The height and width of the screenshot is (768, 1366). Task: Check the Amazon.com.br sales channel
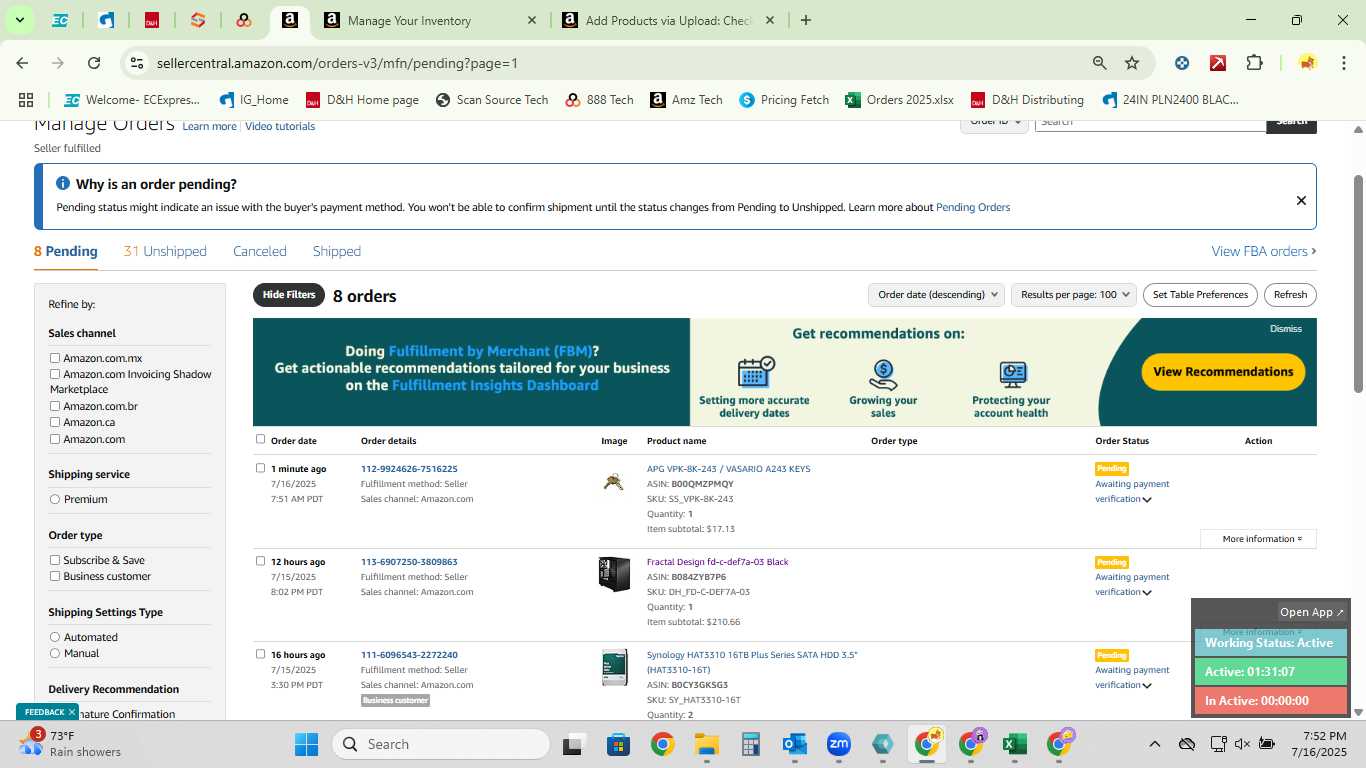(55, 406)
